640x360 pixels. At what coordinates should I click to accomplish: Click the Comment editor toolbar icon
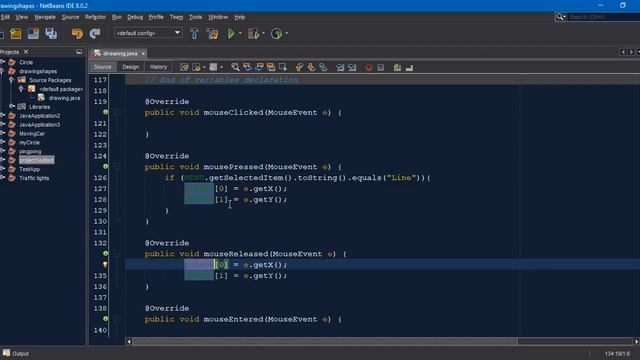coord(397,67)
